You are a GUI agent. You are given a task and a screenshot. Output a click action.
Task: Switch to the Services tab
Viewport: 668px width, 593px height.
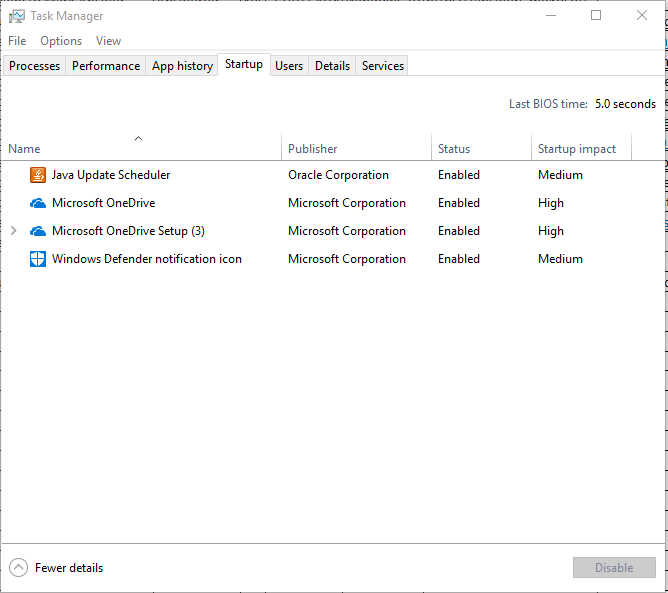(x=383, y=66)
